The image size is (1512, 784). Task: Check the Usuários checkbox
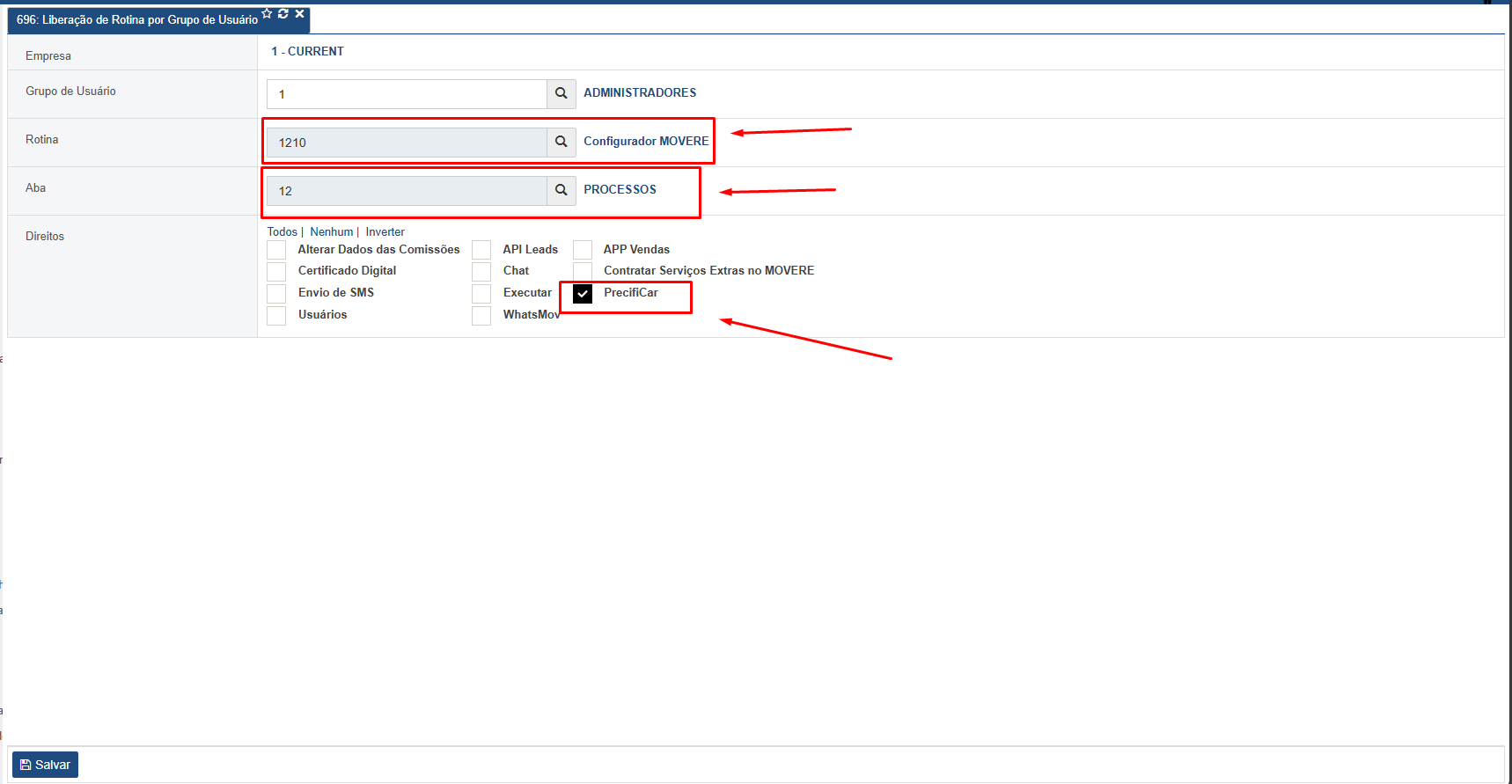pos(276,315)
